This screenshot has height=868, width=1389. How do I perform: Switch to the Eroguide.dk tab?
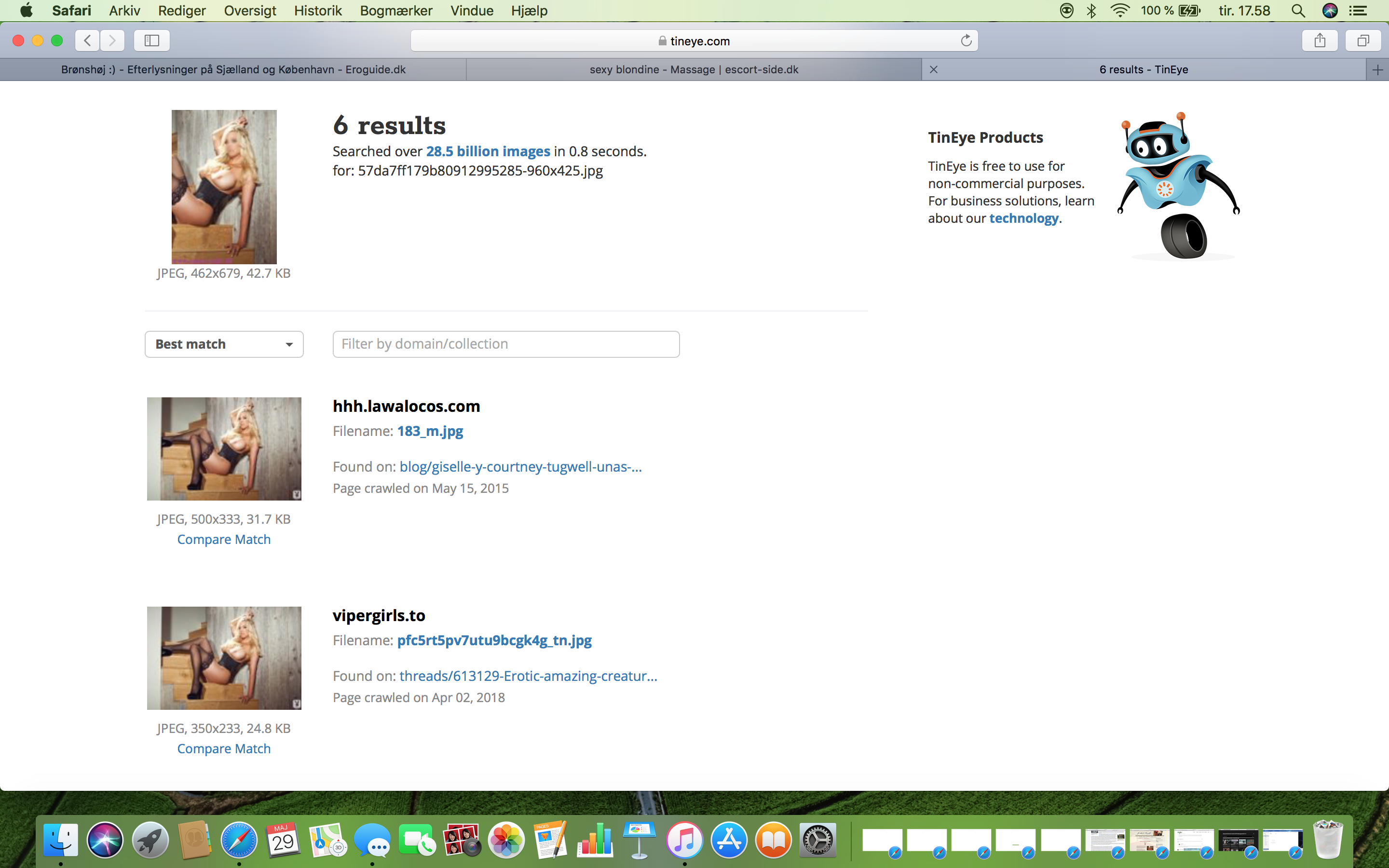tap(233, 69)
